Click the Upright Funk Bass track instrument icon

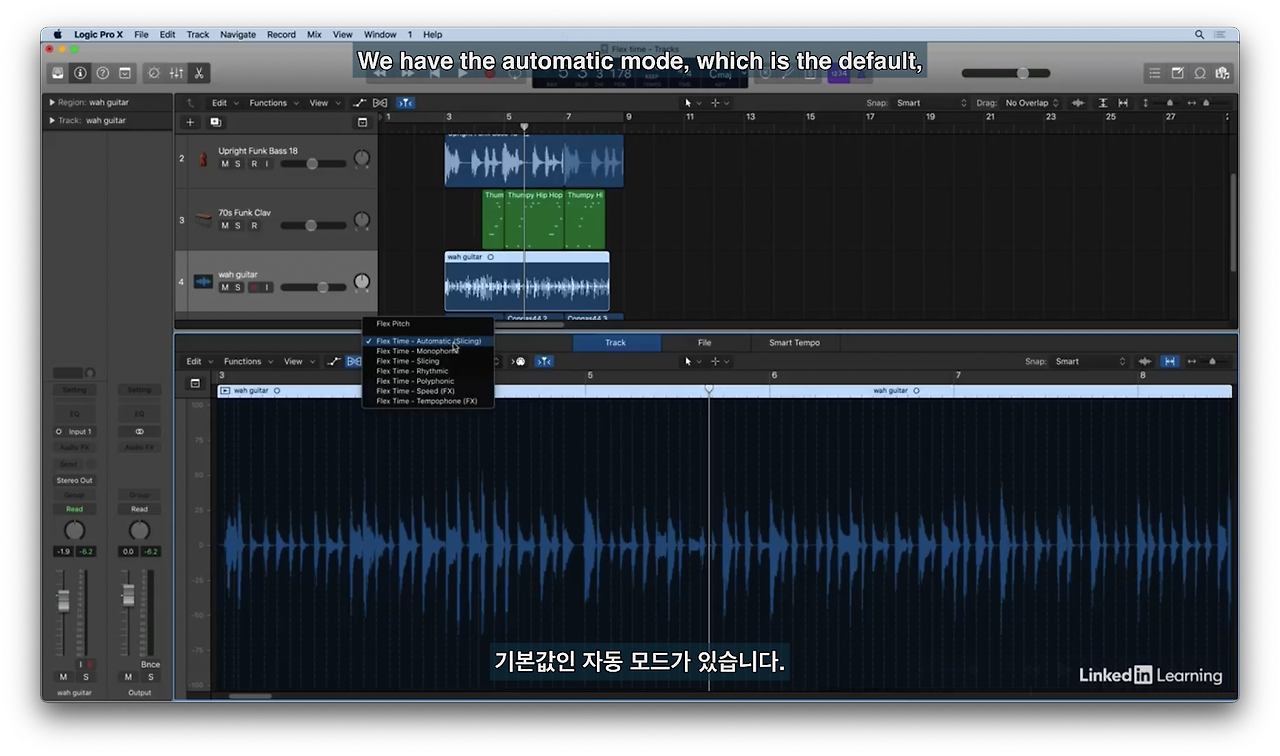(x=204, y=159)
